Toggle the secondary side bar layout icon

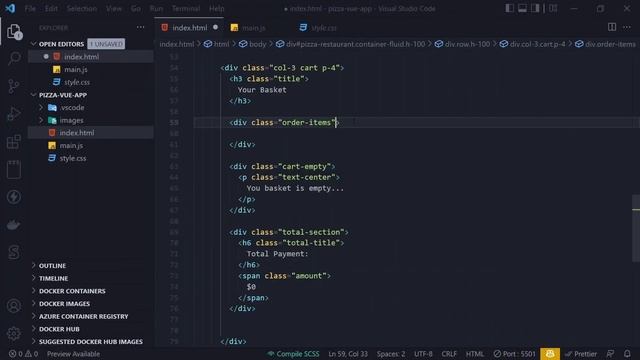535,8
